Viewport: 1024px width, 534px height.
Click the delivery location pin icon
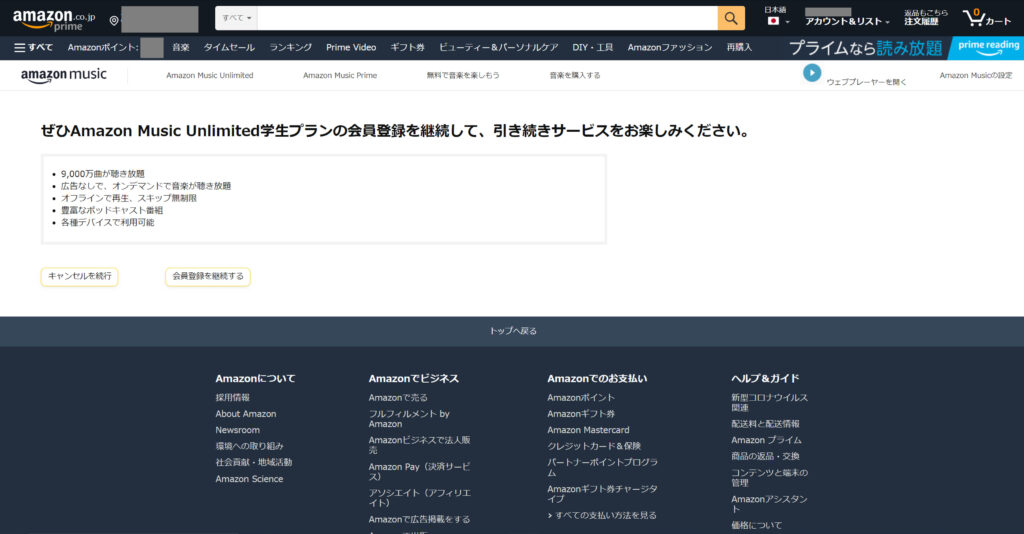[x=114, y=21]
